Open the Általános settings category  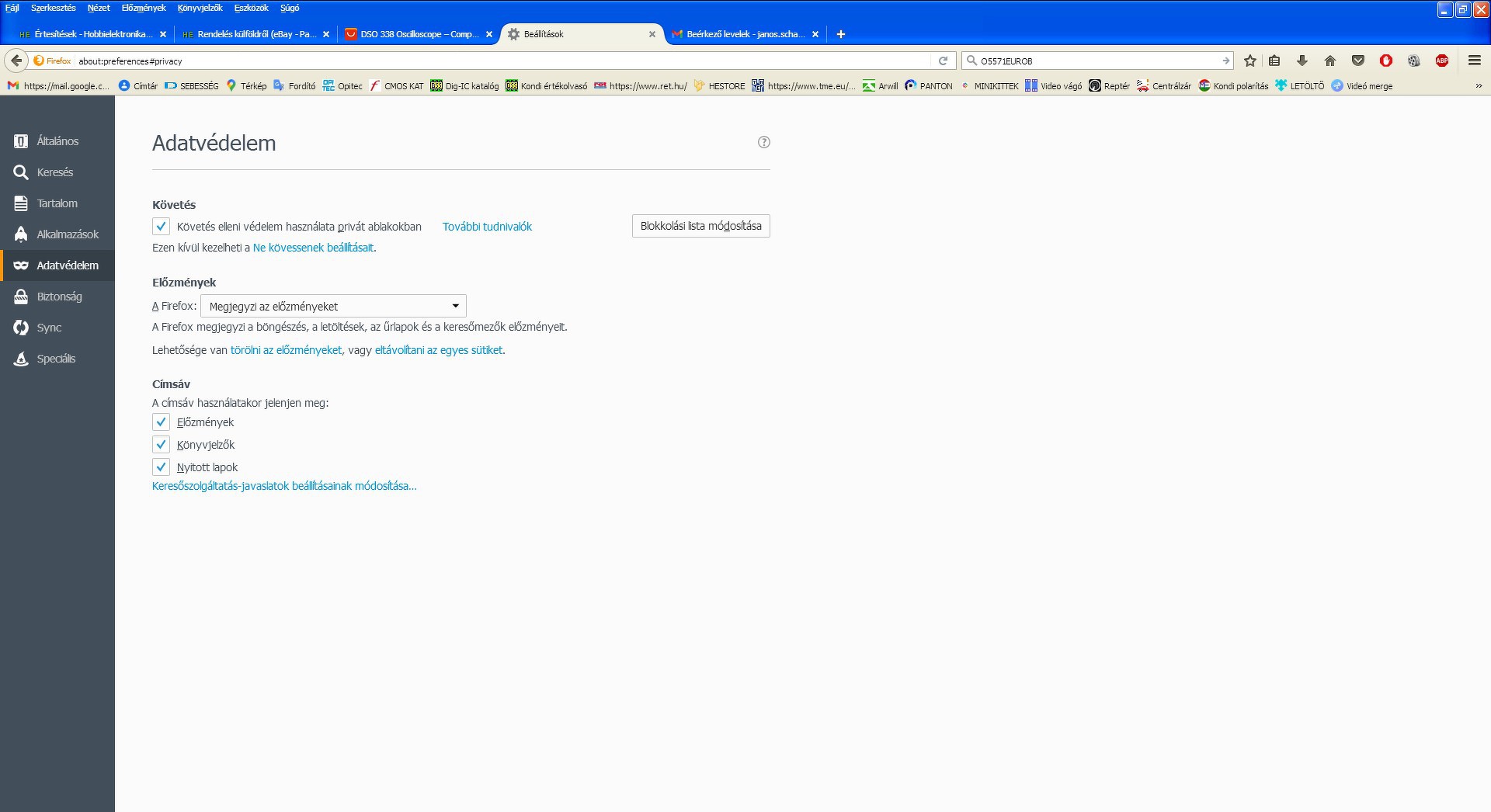[57, 141]
